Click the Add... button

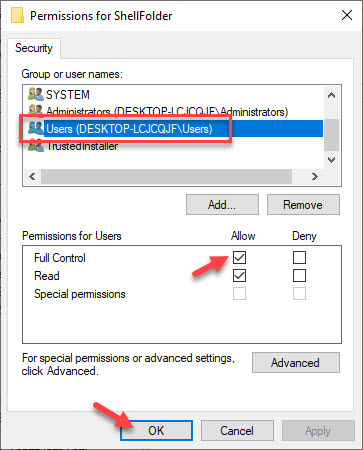coord(222,205)
